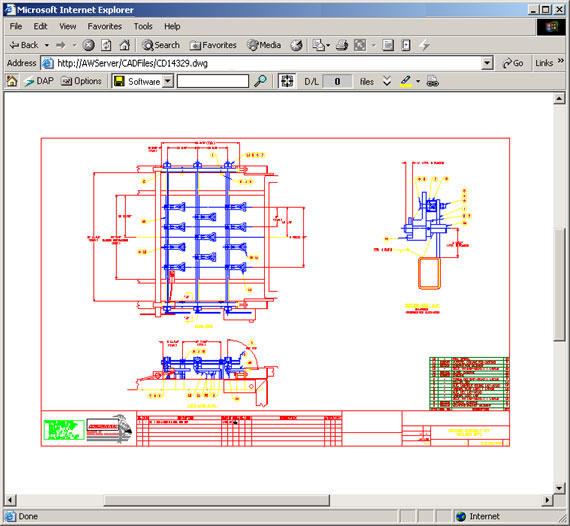Click the DAP toolbar home icon
The image size is (570, 526).
click(x=12, y=81)
